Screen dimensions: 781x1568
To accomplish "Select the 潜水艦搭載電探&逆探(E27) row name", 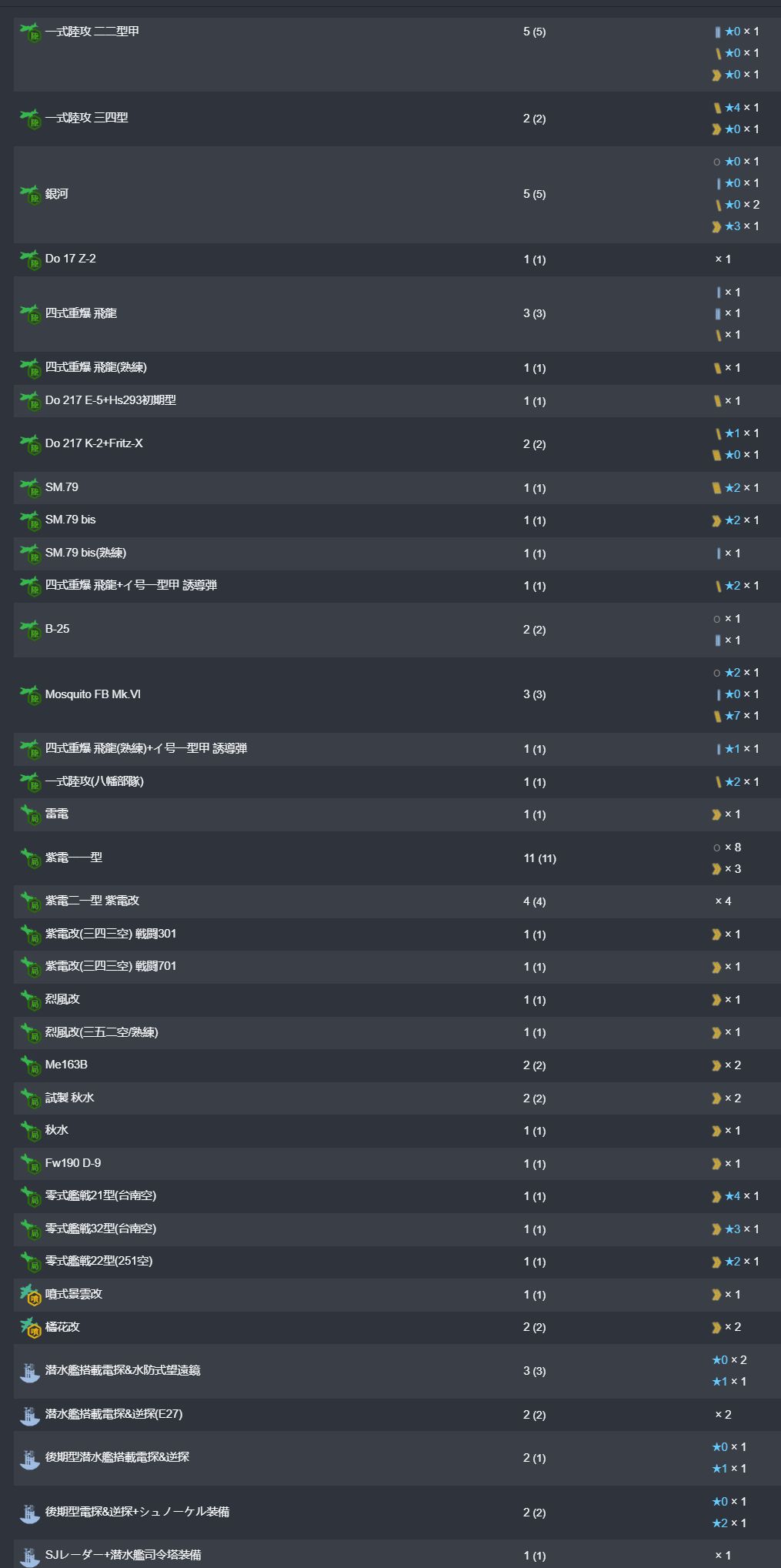I will point(114,1414).
